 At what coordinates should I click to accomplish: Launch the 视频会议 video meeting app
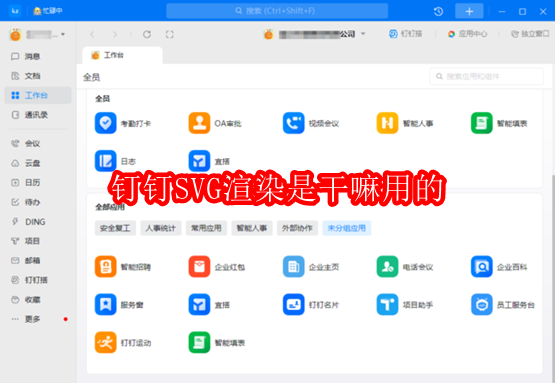point(311,123)
